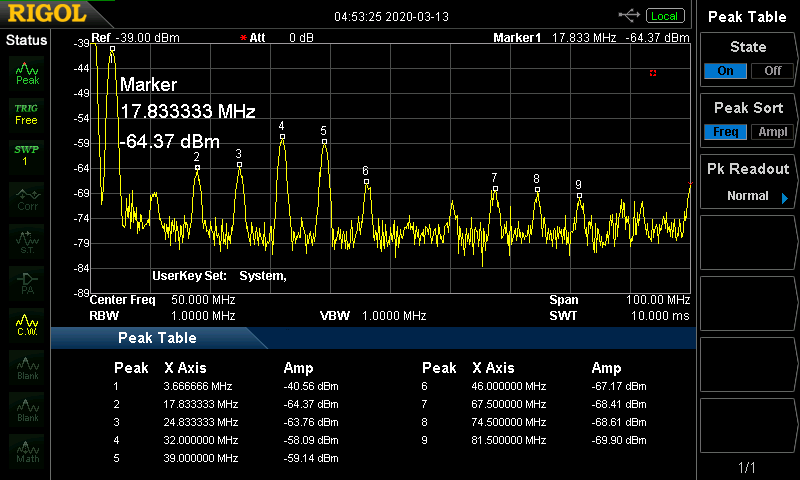The height and width of the screenshot is (480, 800).
Task: Click the Local mode indicator
Action: [664, 16]
